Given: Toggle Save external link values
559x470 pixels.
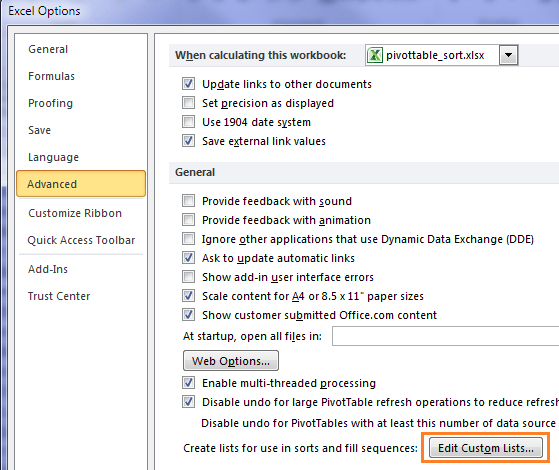Looking at the screenshot, I should [x=188, y=141].
